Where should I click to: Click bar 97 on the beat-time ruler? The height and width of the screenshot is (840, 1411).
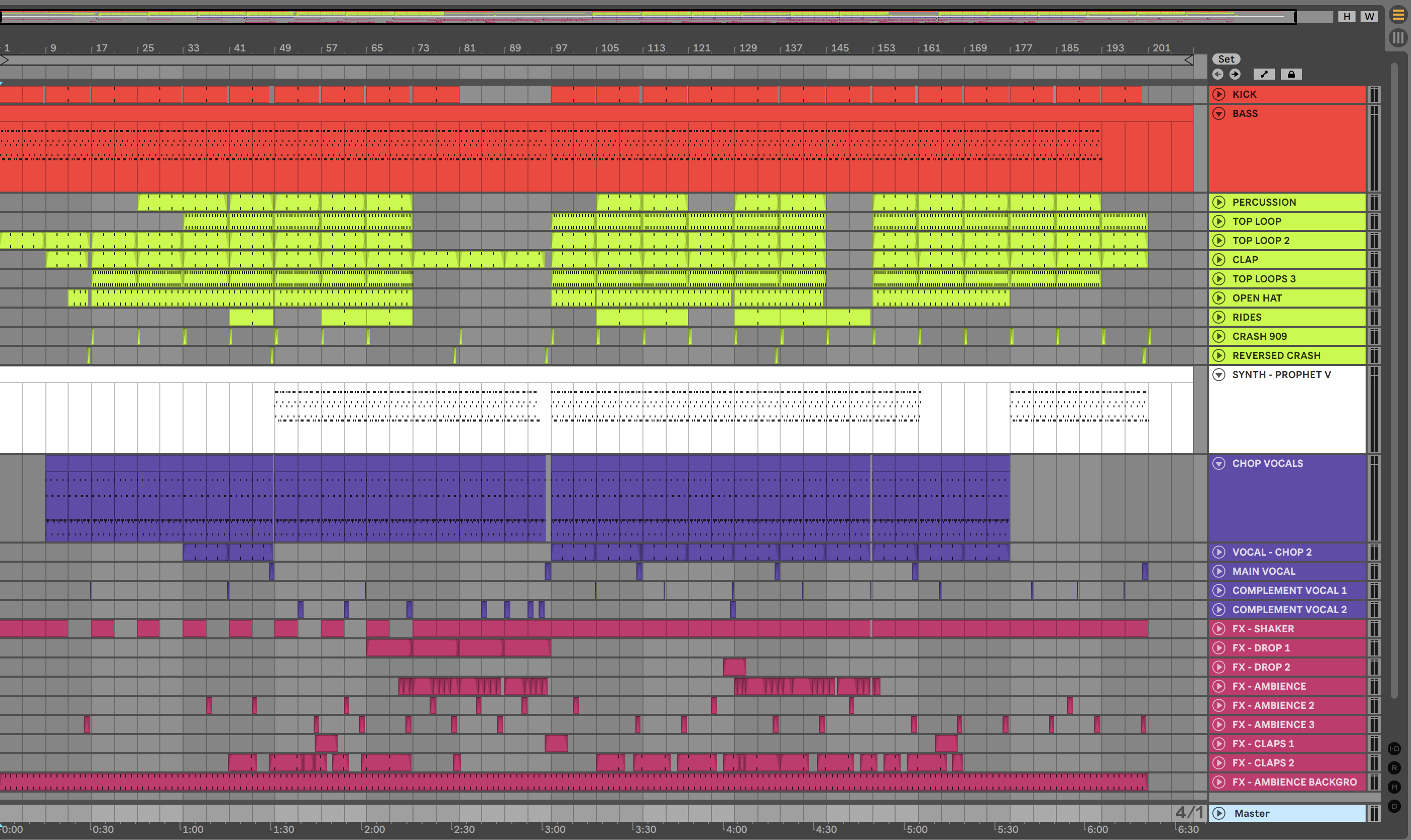(560, 48)
